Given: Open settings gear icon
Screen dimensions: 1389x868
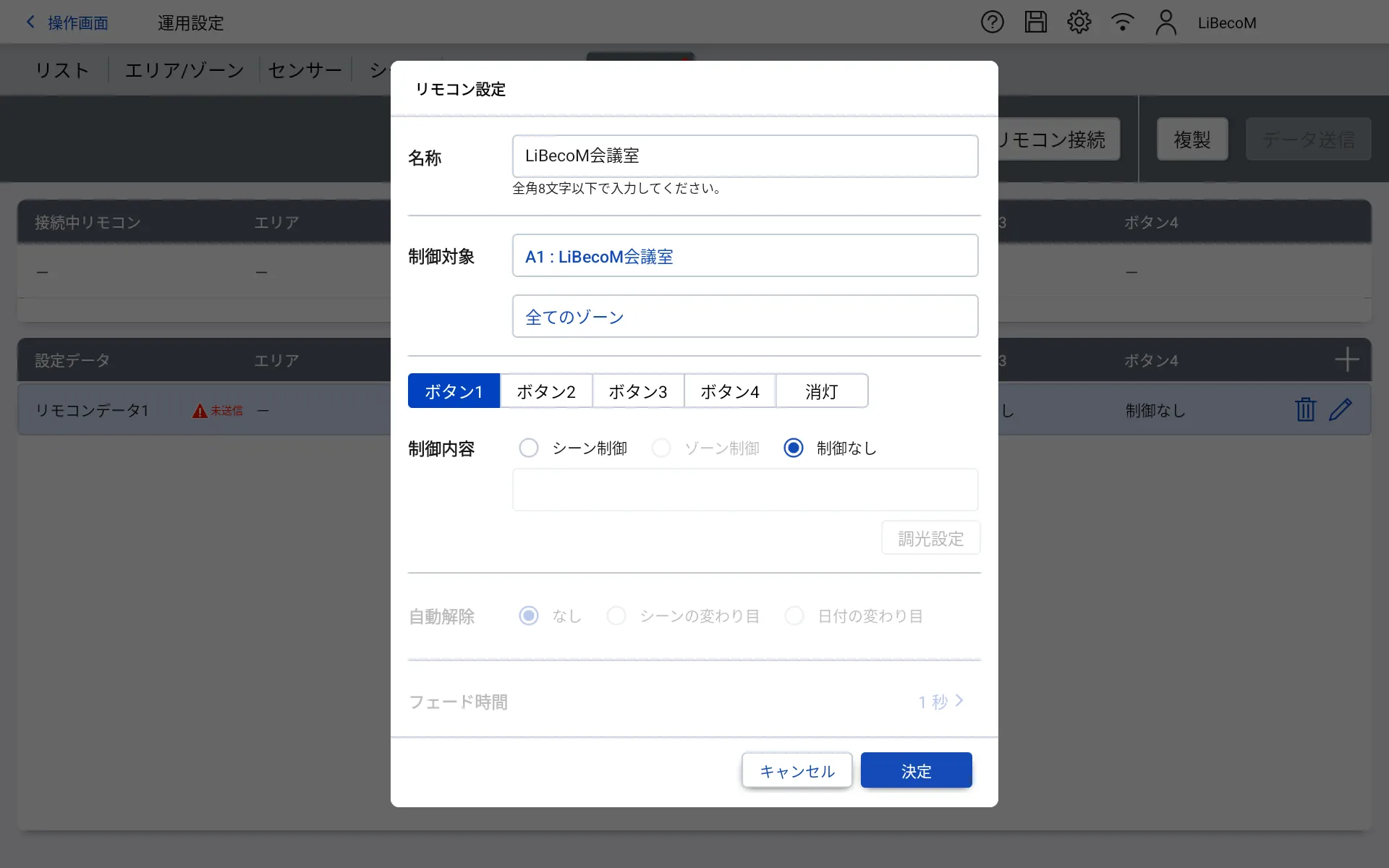Looking at the screenshot, I should 1079,22.
